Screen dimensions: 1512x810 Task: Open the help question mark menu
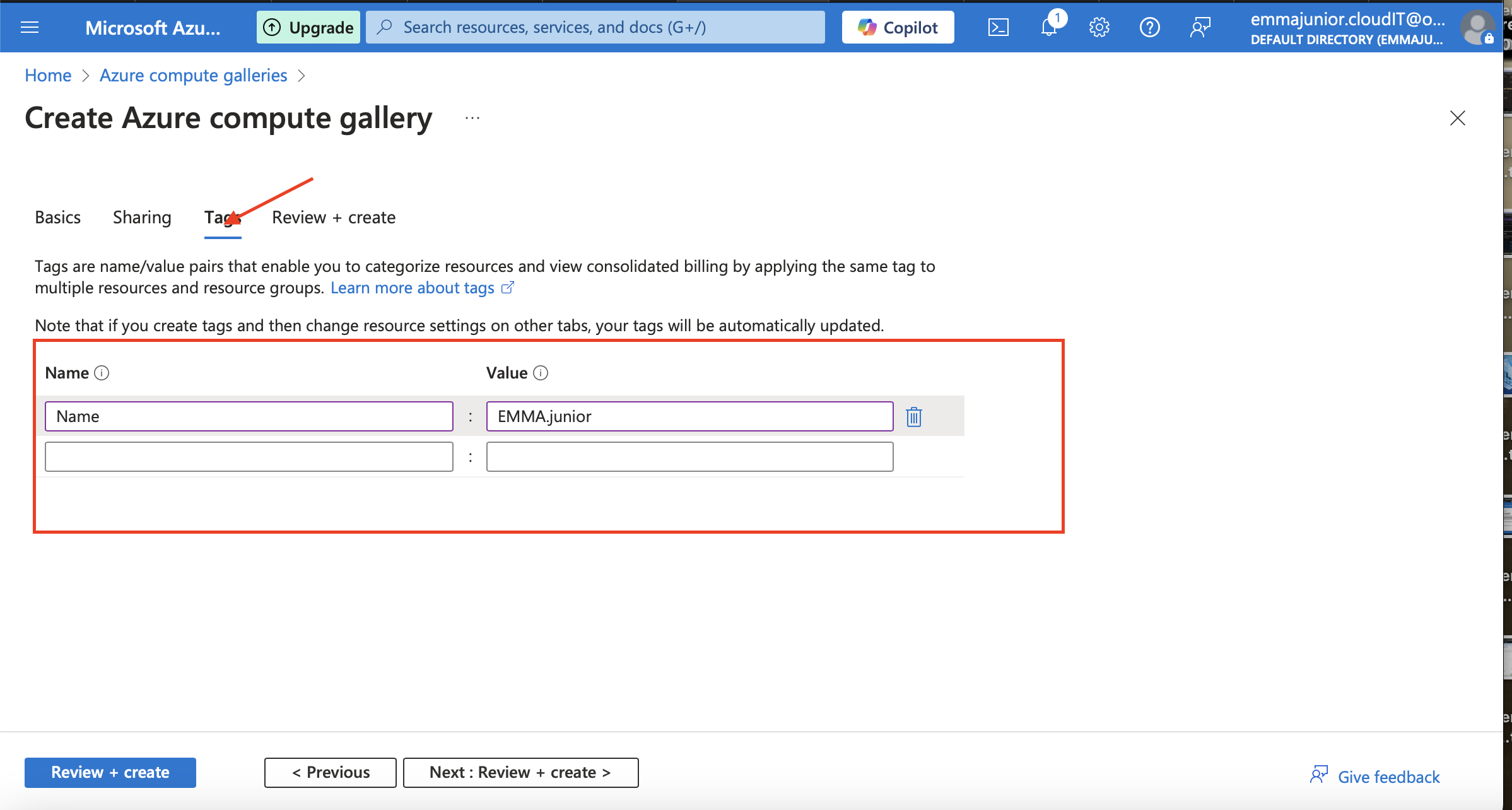coord(1149,27)
